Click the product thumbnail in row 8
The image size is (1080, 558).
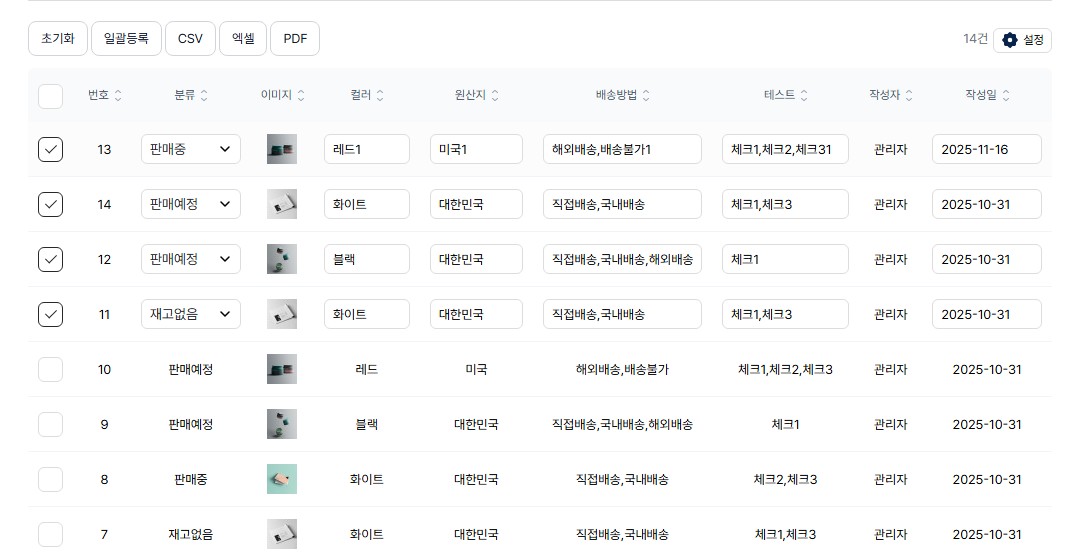(282, 479)
